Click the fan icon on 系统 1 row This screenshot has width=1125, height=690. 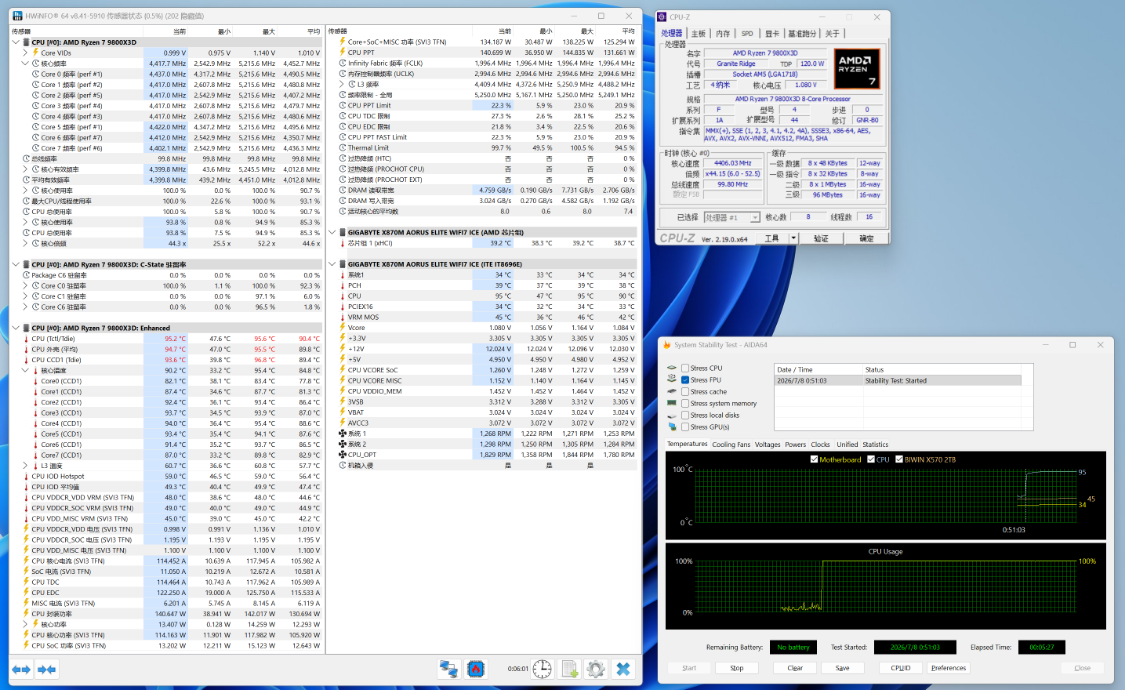coord(342,433)
